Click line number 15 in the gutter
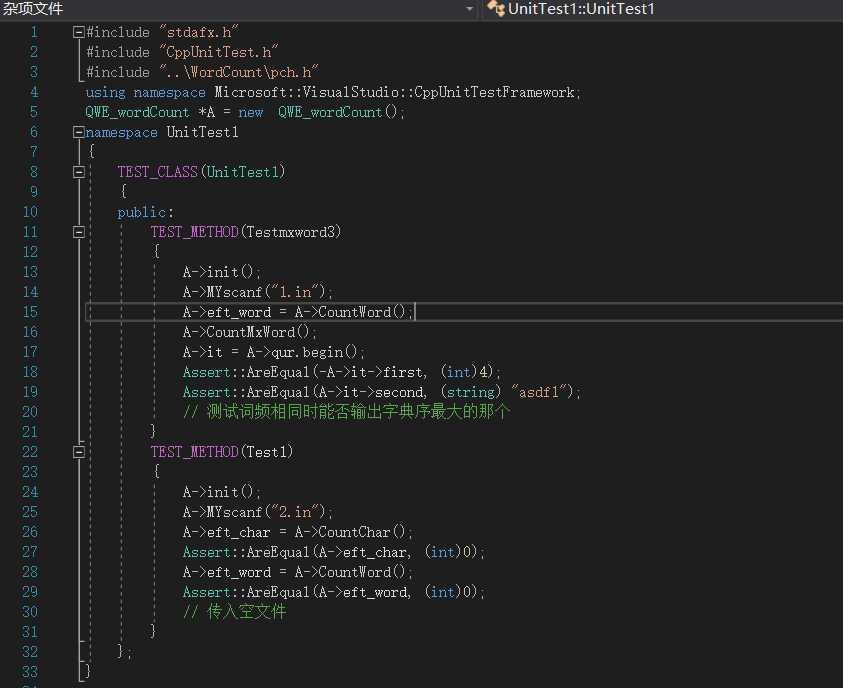Image resolution: width=843 pixels, height=688 pixels. click(x=31, y=312)
